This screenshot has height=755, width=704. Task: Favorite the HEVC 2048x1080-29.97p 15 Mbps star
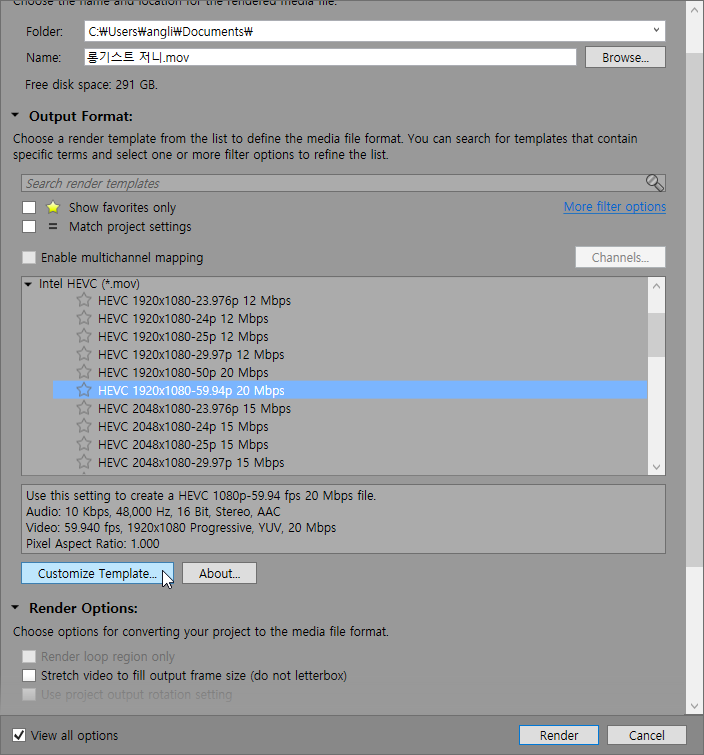(84, 462)
